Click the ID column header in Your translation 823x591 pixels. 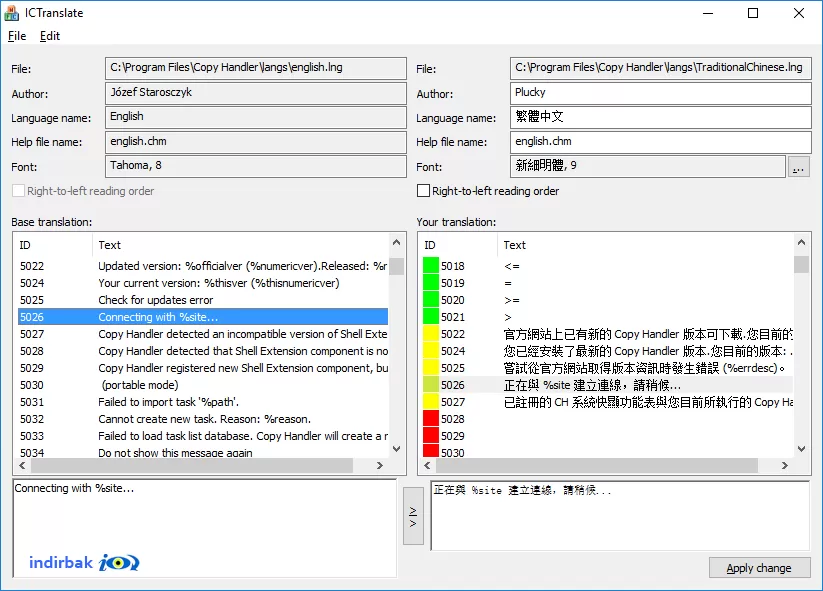click(458, 245)
